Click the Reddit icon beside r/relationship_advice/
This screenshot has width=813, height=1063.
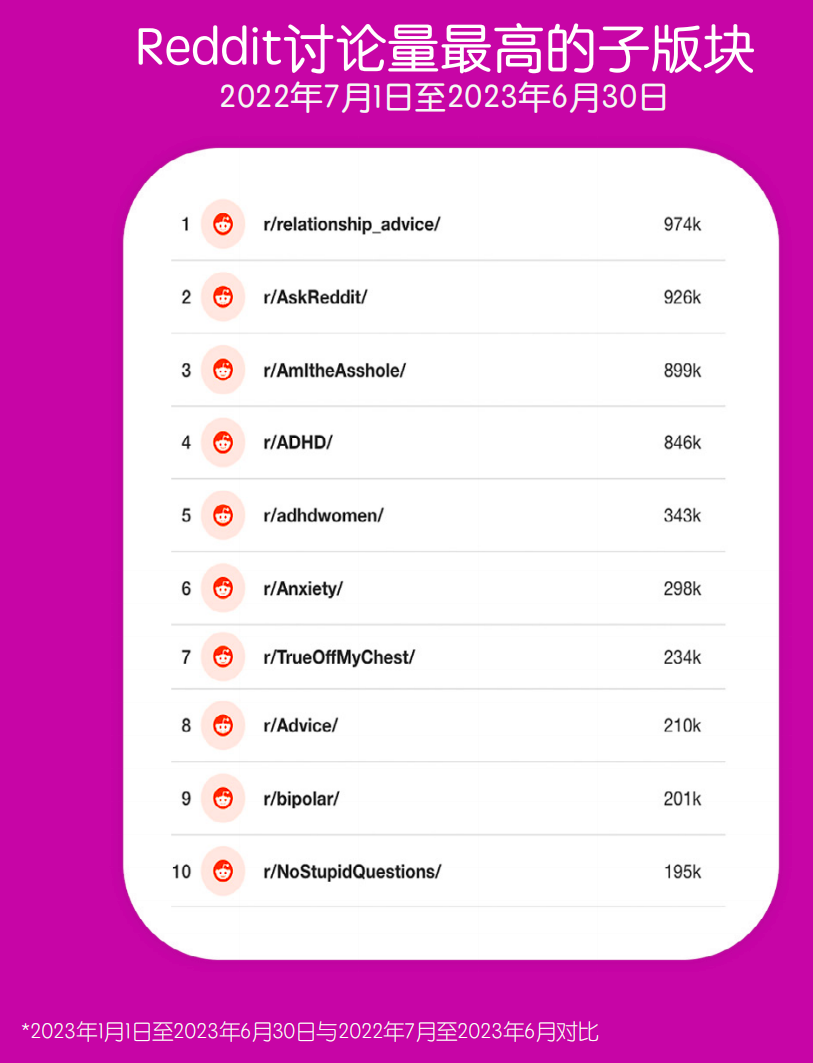coord(223,224)
